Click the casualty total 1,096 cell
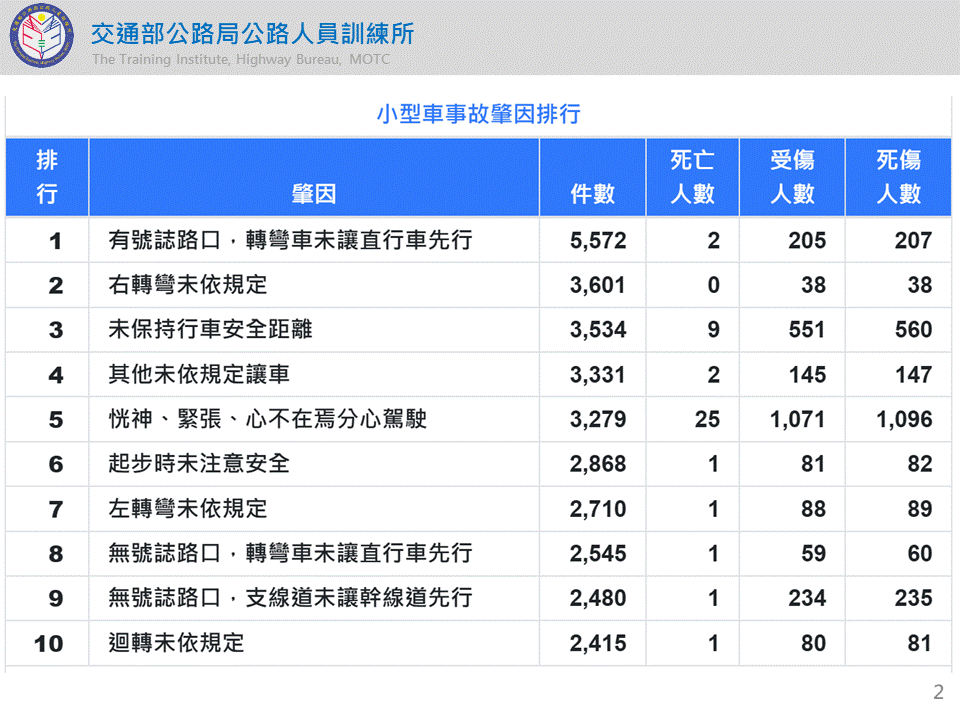Image resolution: width=960 pixels, height=720 pixels. (x=903, y=420)
